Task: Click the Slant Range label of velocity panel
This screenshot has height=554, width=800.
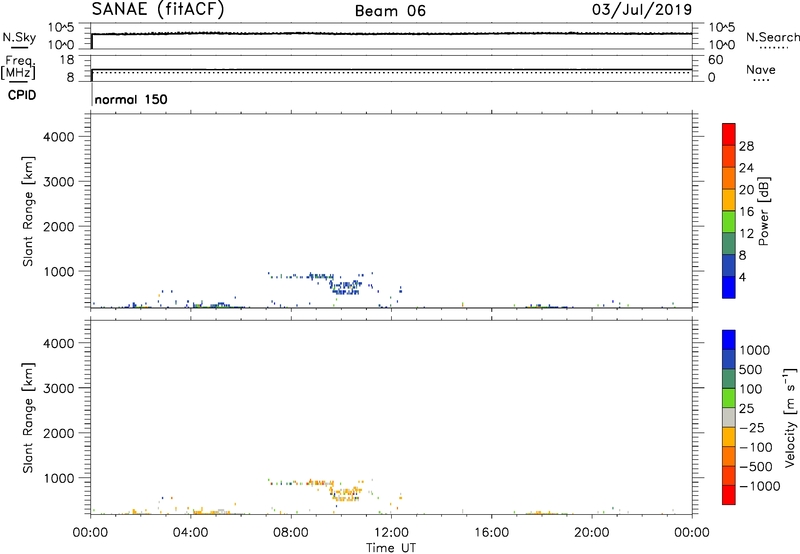Action: point(28,418)
